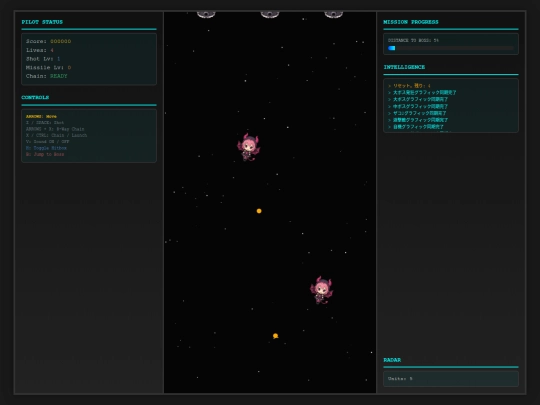Click the CONTROLS heading
540x405 pixels.
(35, 97)
